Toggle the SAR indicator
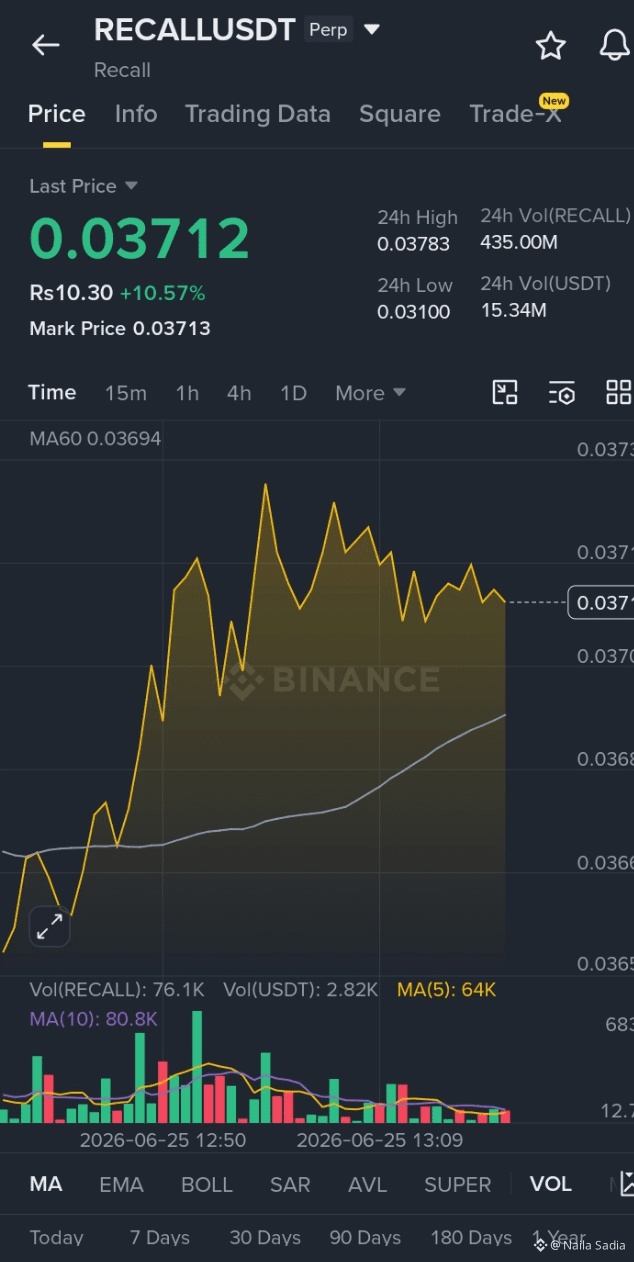The height and width of the screenshot is (1262, 634). [290, 1185]
